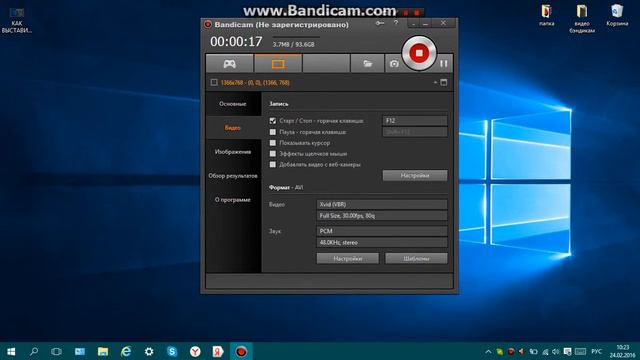640x360 pixels.
Task: Show hidden tray icons chevron
Action: (x=488, y=351)
